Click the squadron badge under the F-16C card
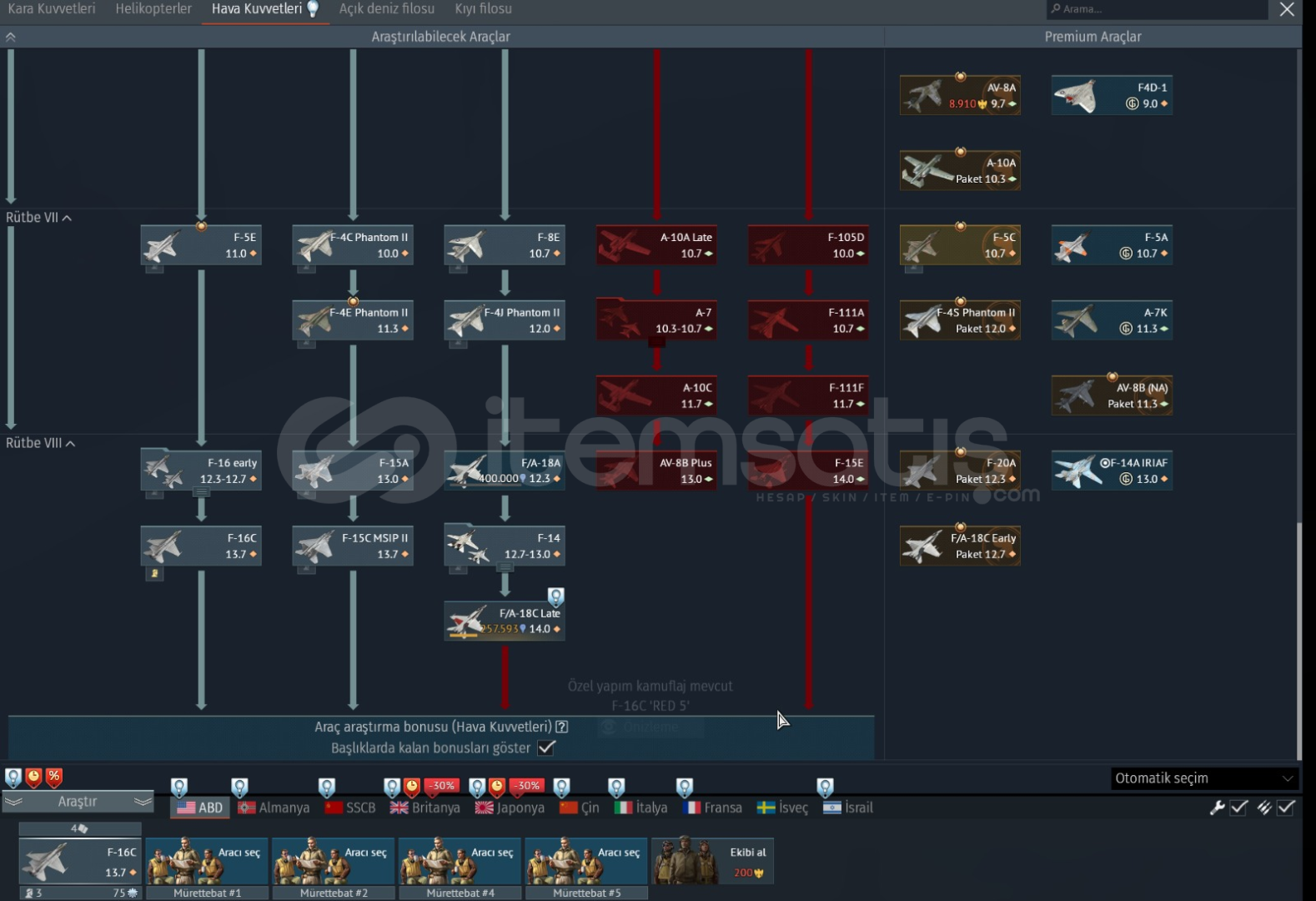 (x=154, y=574)
